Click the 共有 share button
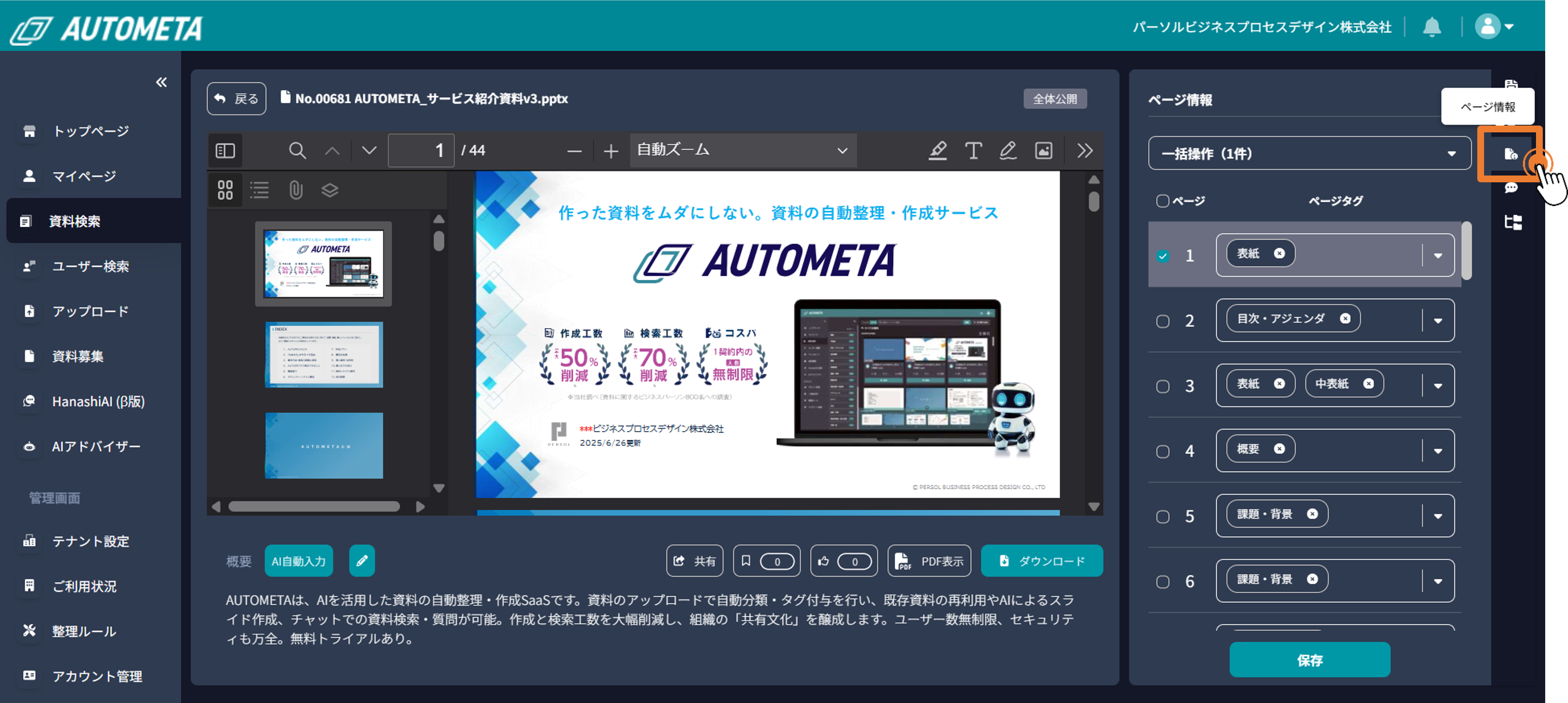 (x=695, y=560)
